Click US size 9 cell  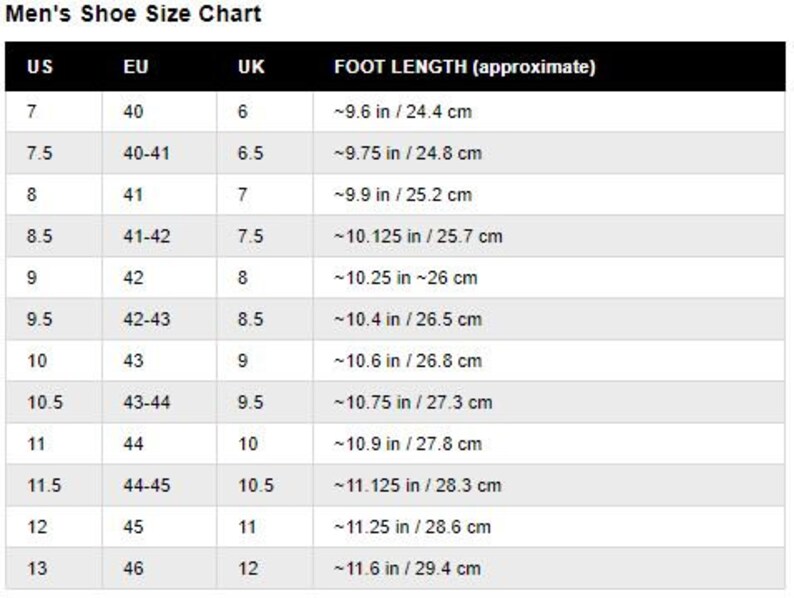[54, 278]
